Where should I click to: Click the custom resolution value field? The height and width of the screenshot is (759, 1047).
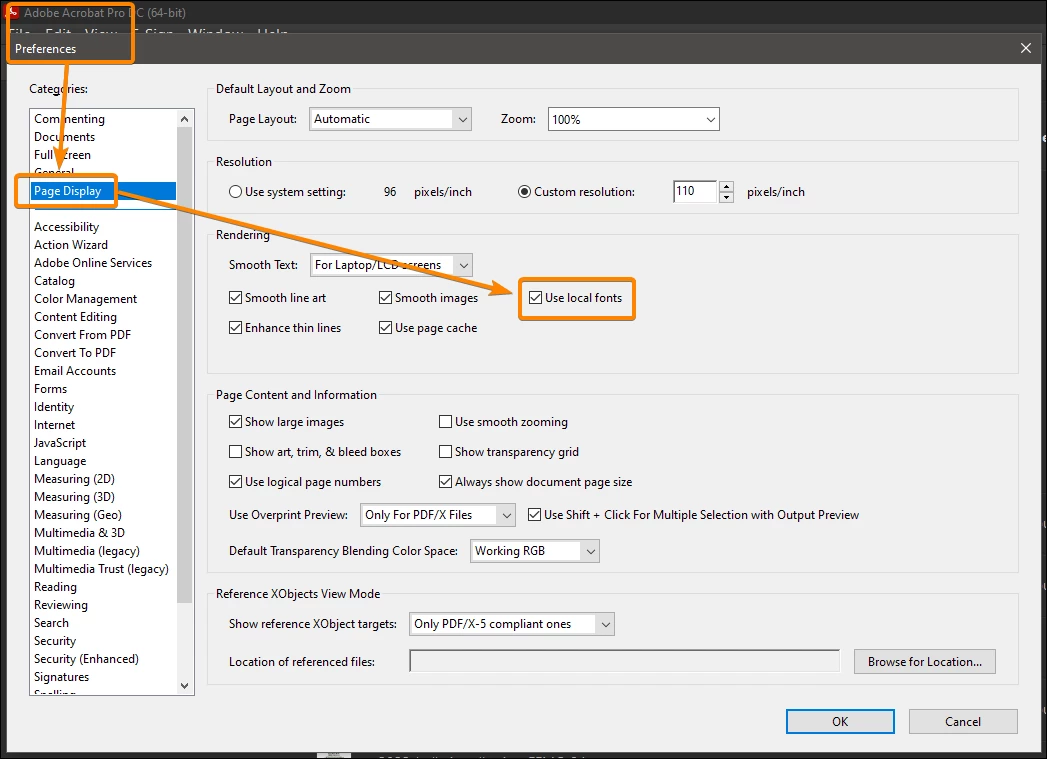coord(694,192)
